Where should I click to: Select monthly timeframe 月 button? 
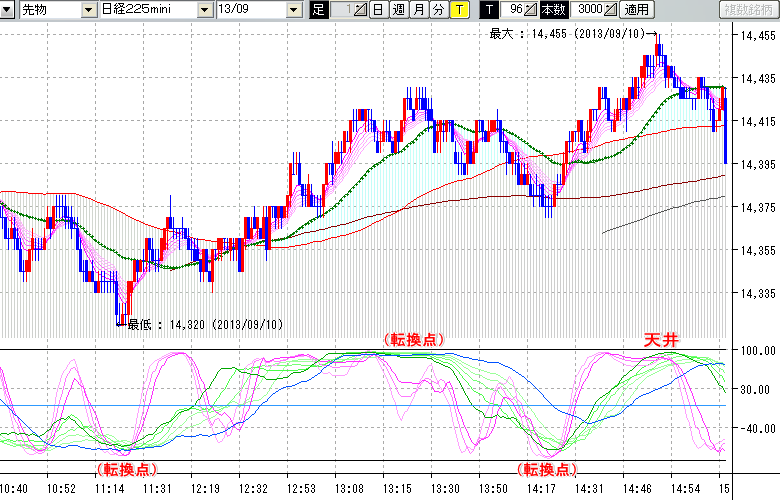coord(418,10)
